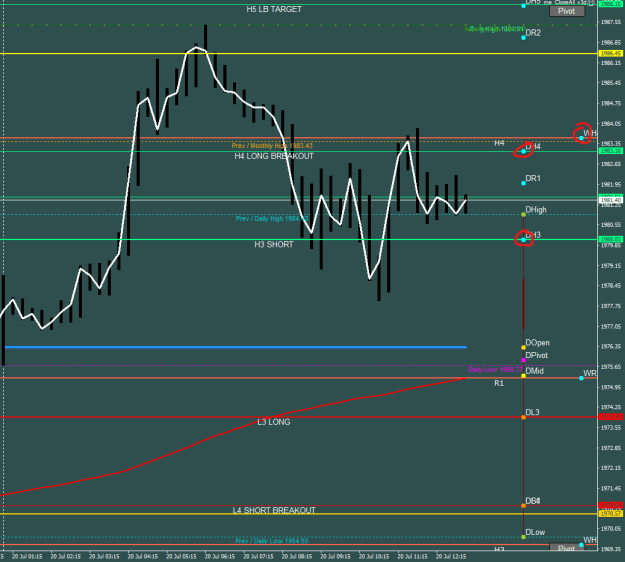Click the DPivot text label
The width and height of the screenshot is (625, 562).
[x=537, y=356]
